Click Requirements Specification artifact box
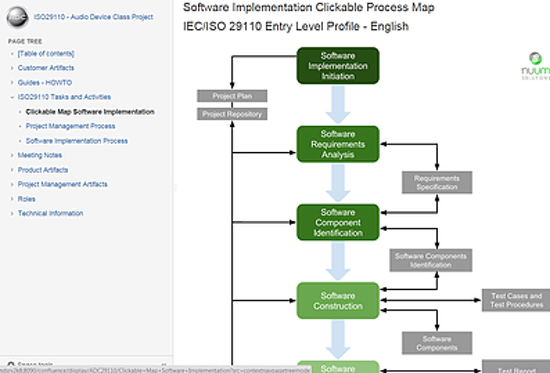The height and width of the screenshot is (373, 550). [437, 182]
